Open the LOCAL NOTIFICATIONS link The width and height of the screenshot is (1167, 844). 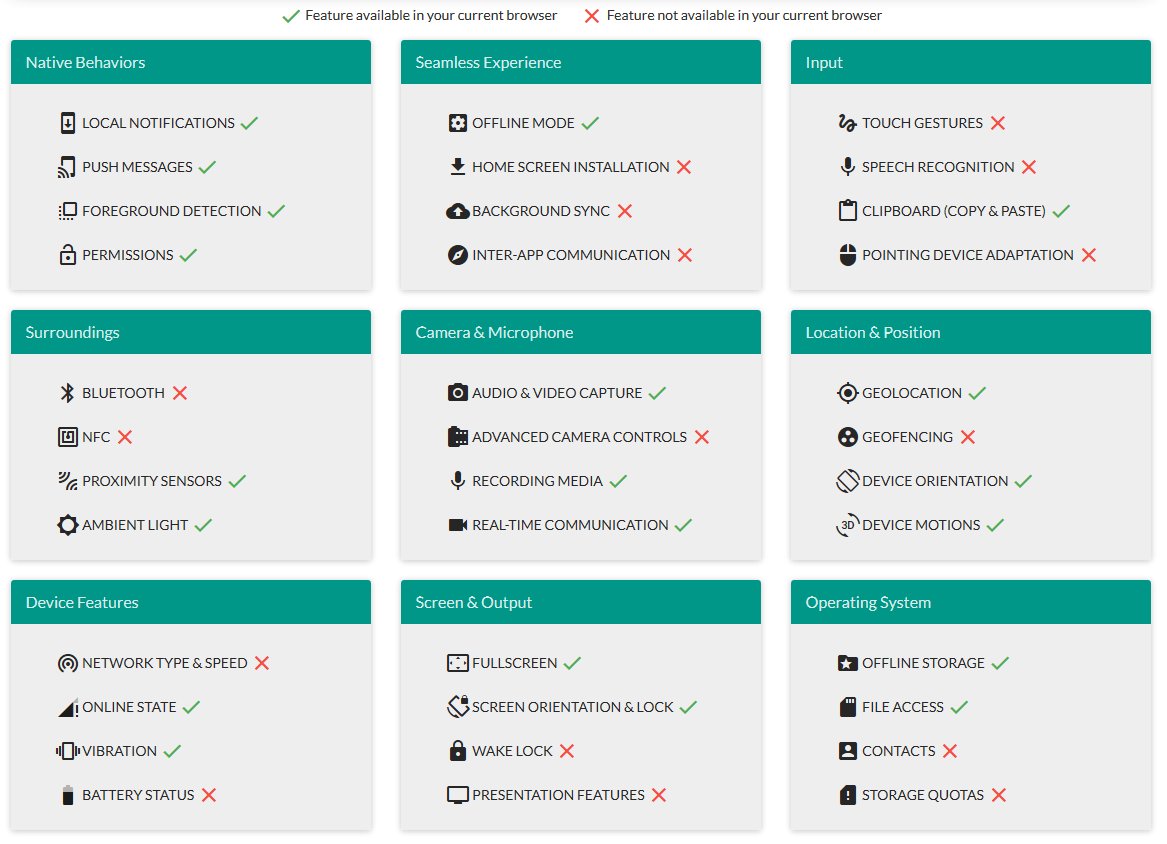[x=159, y=123]
